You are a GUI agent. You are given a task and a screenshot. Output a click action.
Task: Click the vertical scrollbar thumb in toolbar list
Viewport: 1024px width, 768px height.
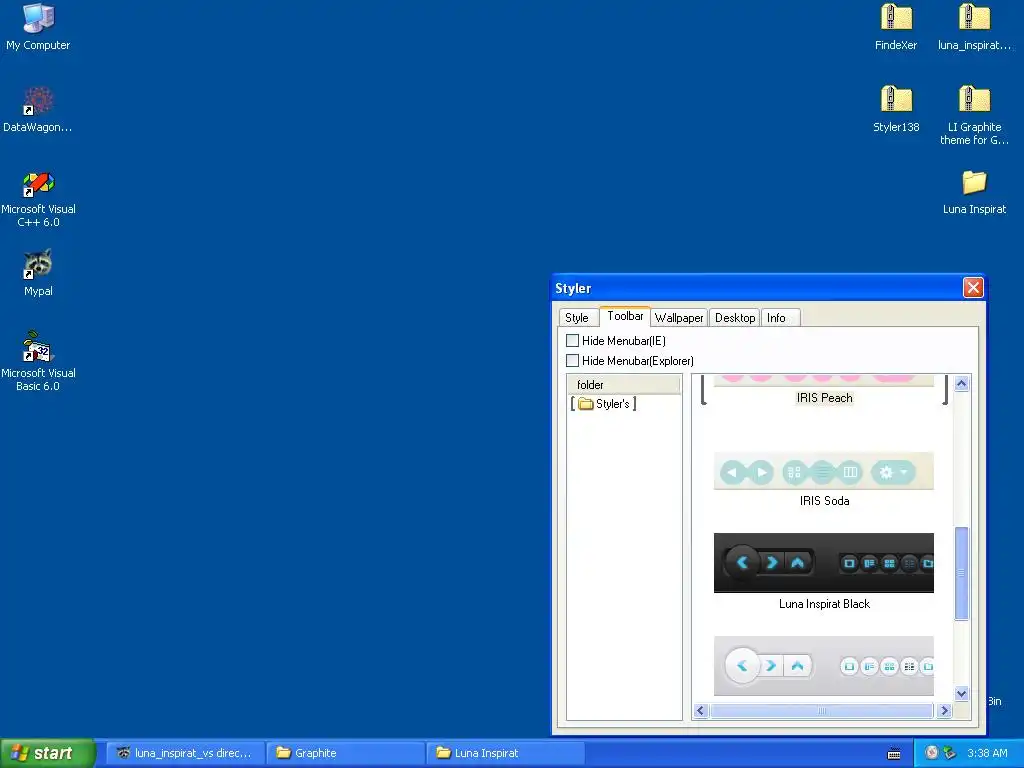pyautogui.click(x=961, y=573)
